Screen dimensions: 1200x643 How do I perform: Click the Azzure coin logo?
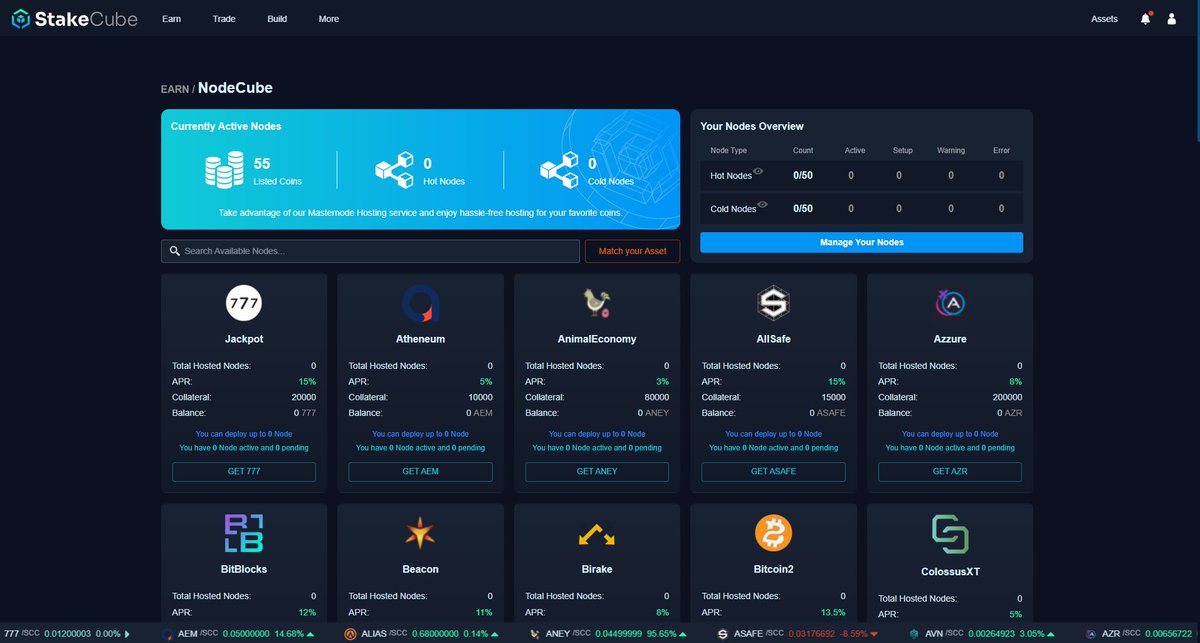(950, 302)
